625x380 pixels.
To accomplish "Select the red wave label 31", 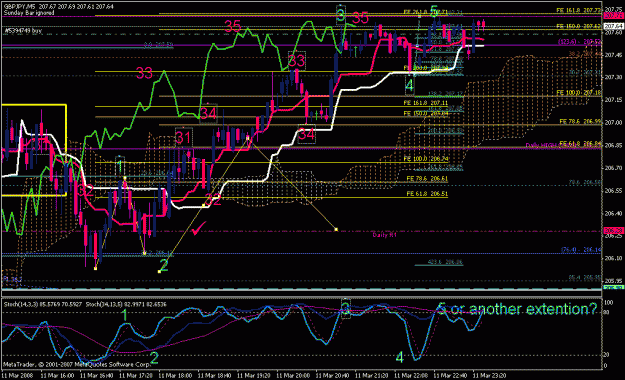I will coord(183,138).
